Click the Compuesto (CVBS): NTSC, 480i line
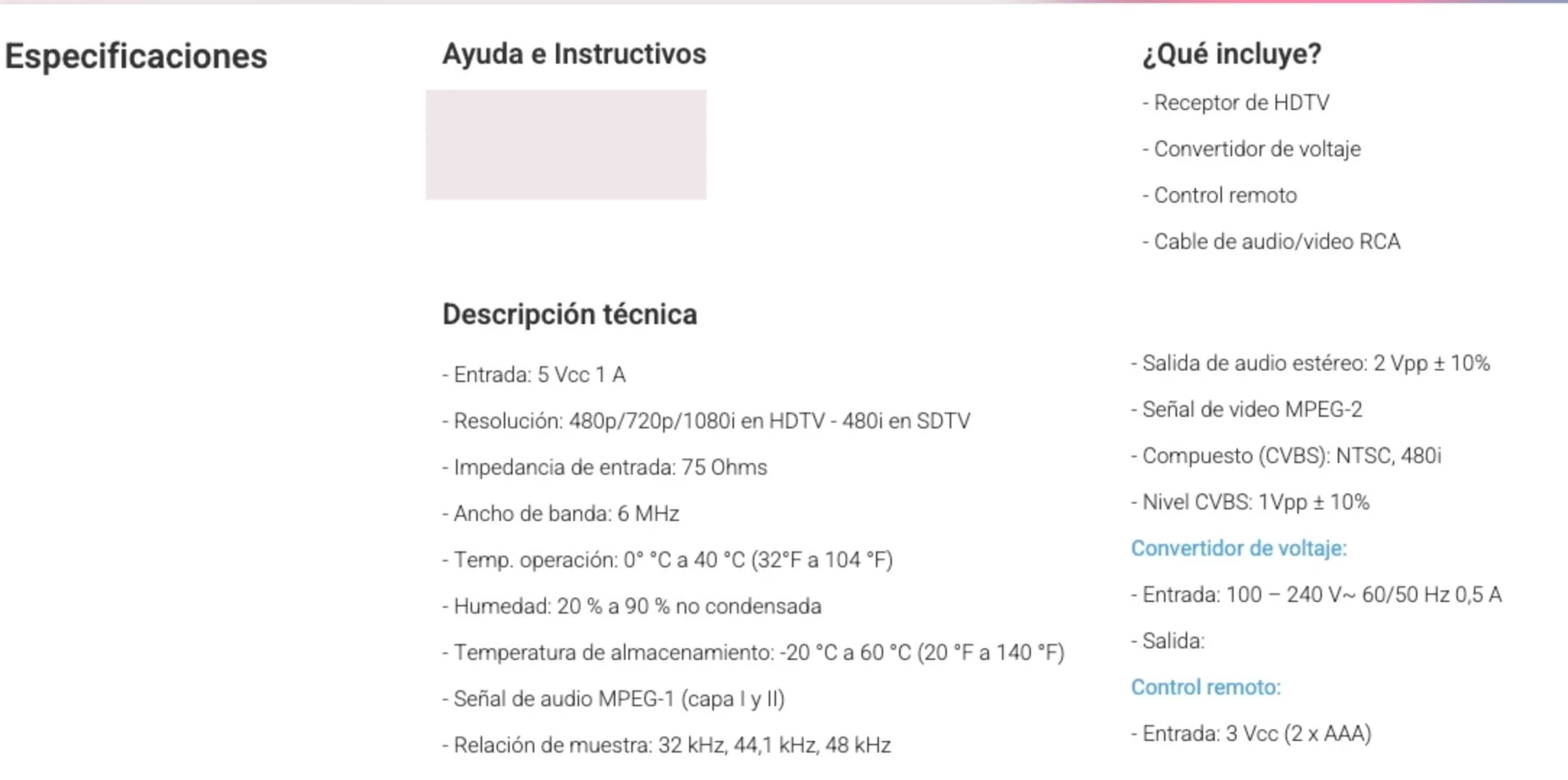Image resolution: width=1568 pixels, height=780 pixels. pos(1286,456)
